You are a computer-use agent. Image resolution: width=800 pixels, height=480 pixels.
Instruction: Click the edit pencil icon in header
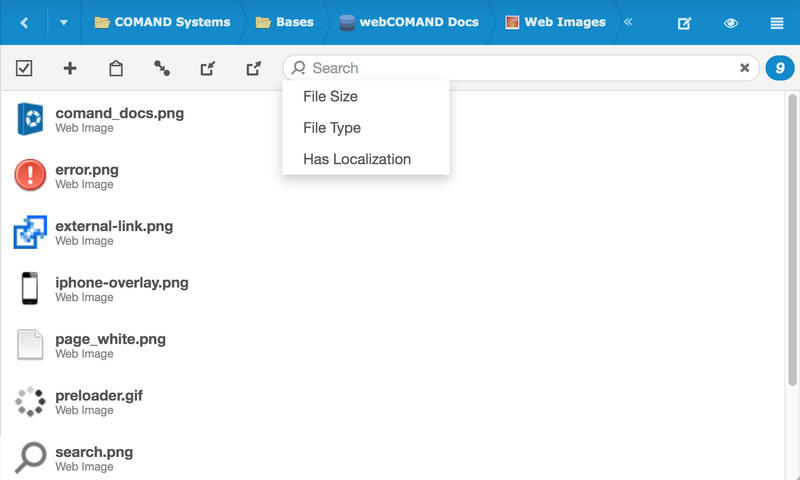[x=685, y=23]
